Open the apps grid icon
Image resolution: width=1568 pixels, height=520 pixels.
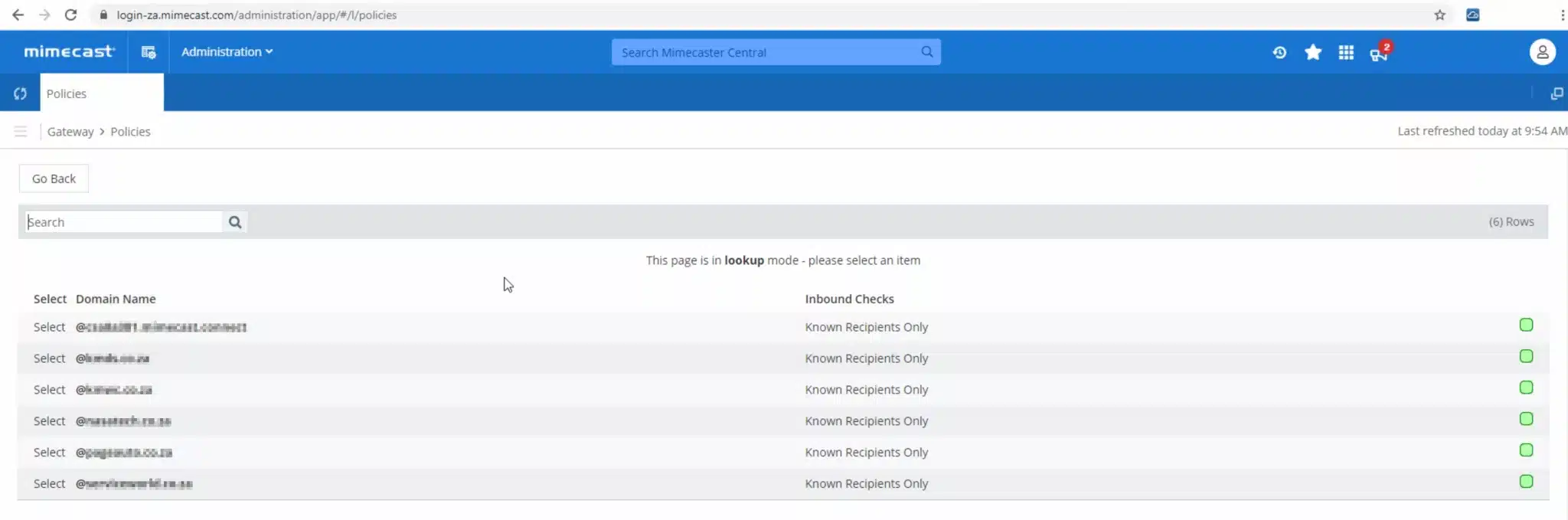click(1346, 52)
